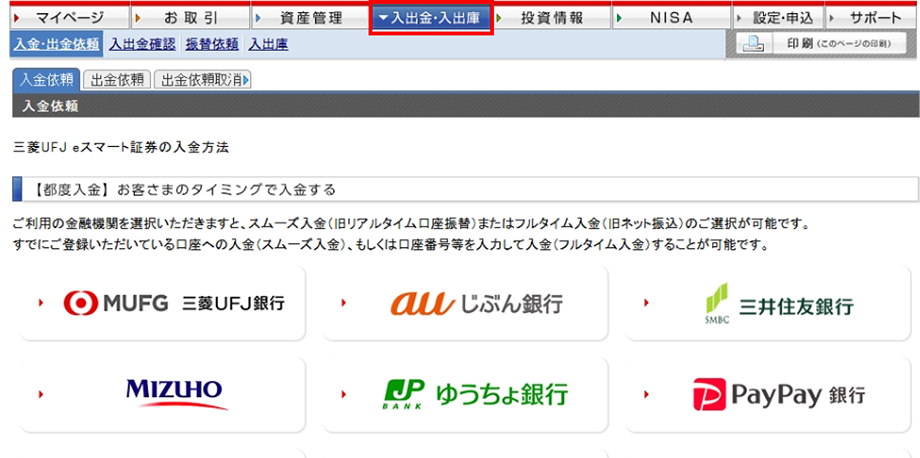This screenshot has height=458, width=920.
Task: Click the 入出金確認 link
Action: 141,44
